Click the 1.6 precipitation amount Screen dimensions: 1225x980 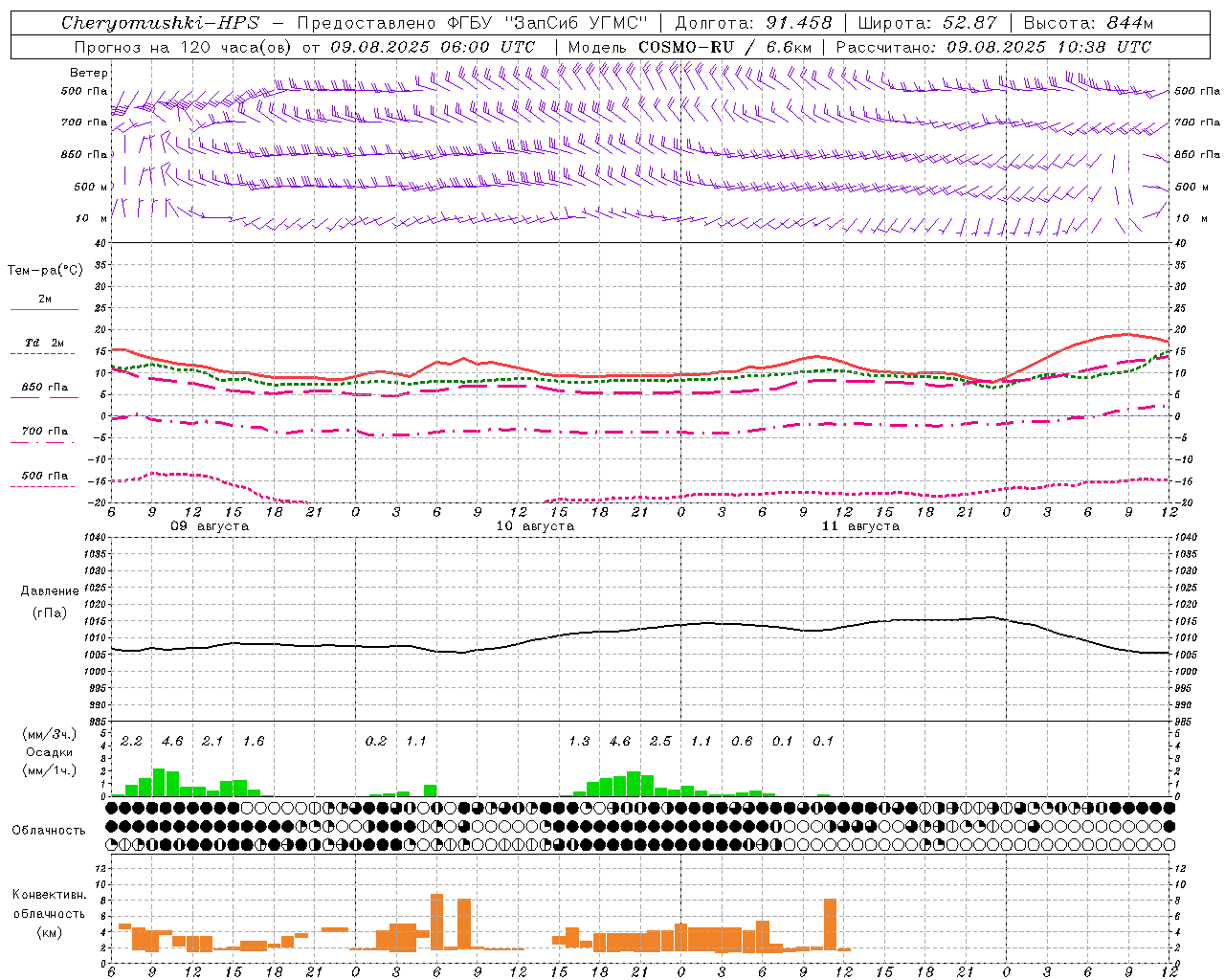254,741
